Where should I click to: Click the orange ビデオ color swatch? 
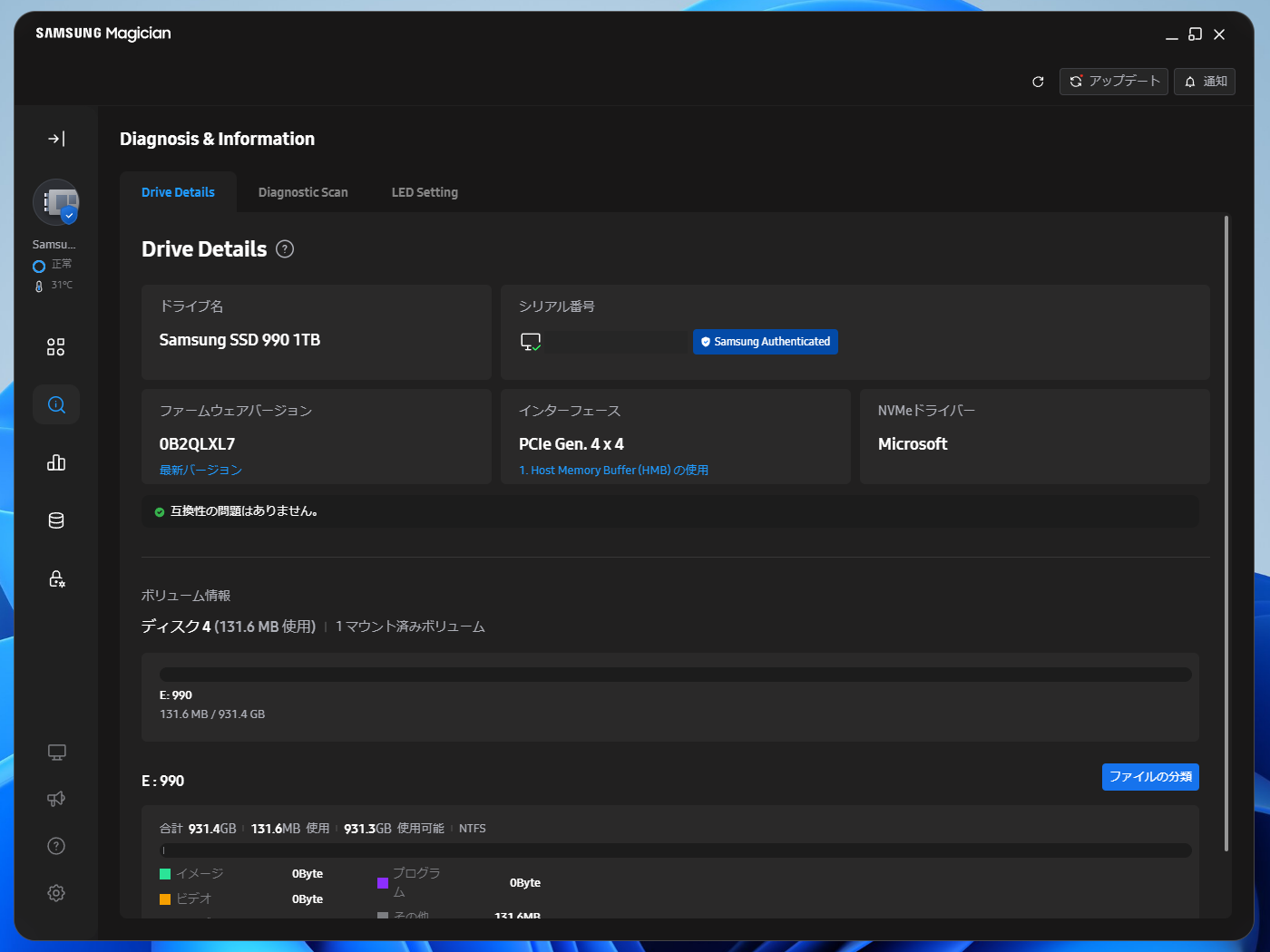click(x=165, y=899)
